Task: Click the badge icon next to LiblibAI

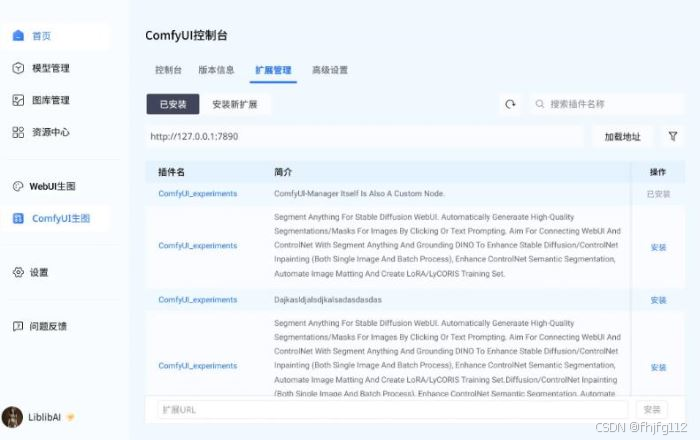Action: 70,417
